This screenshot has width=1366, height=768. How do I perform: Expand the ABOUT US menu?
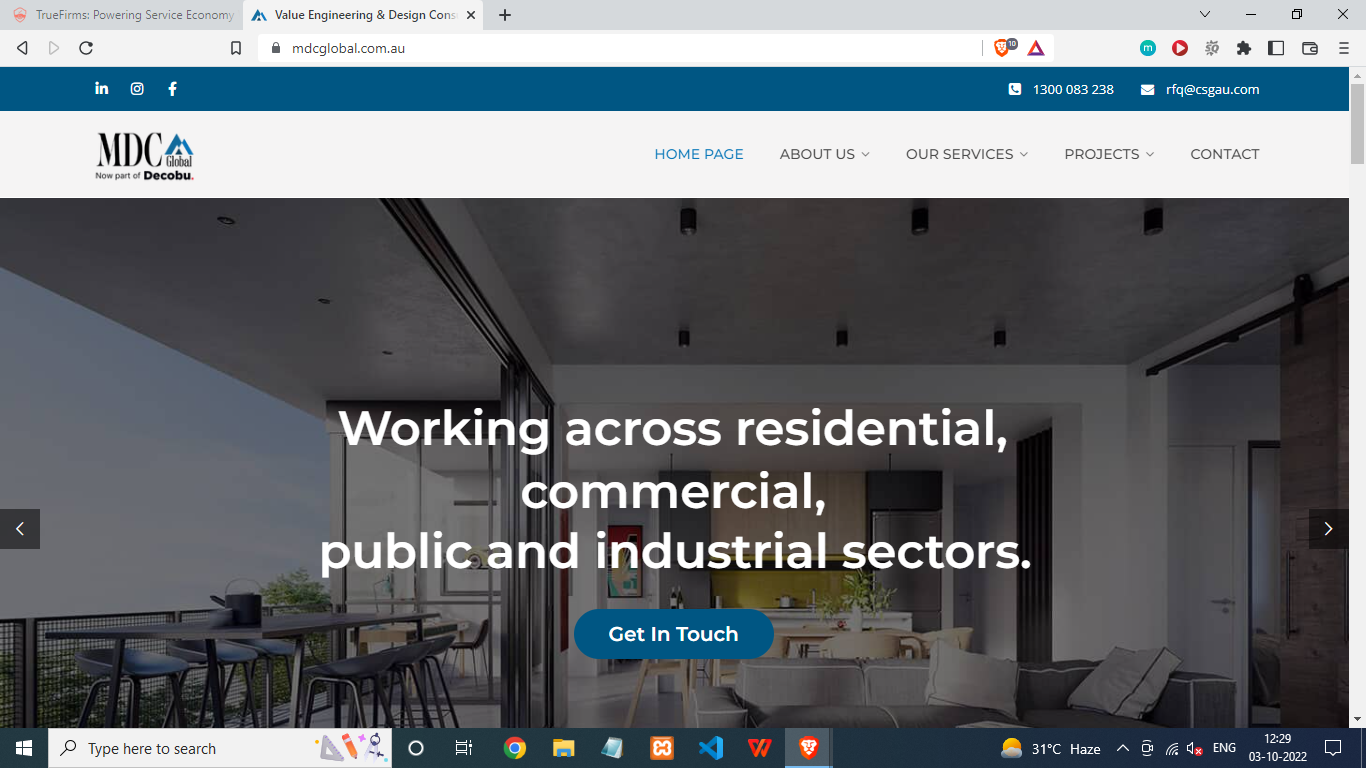[825, 154]
